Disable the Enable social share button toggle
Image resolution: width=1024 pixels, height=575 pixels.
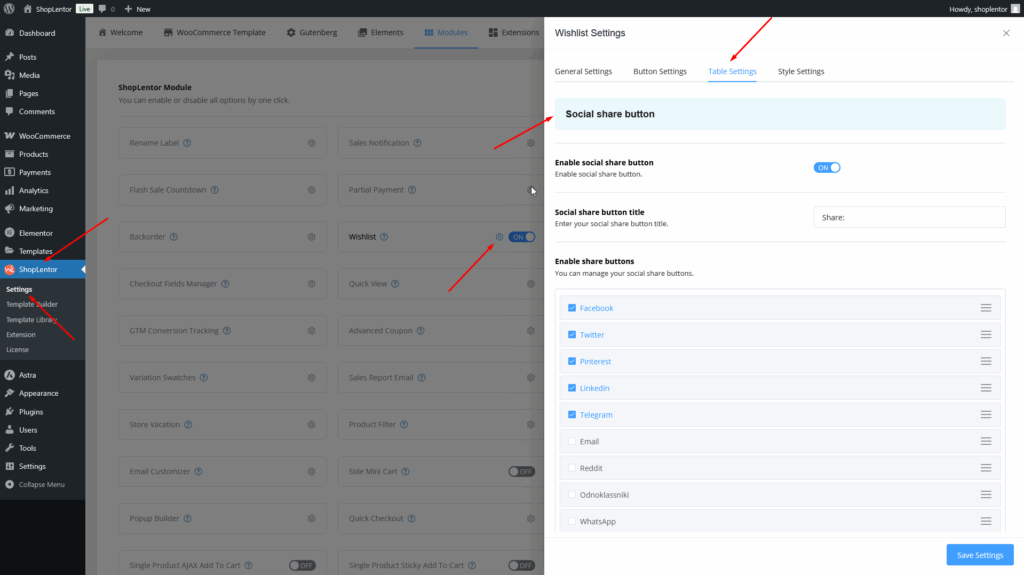(827, 168)
